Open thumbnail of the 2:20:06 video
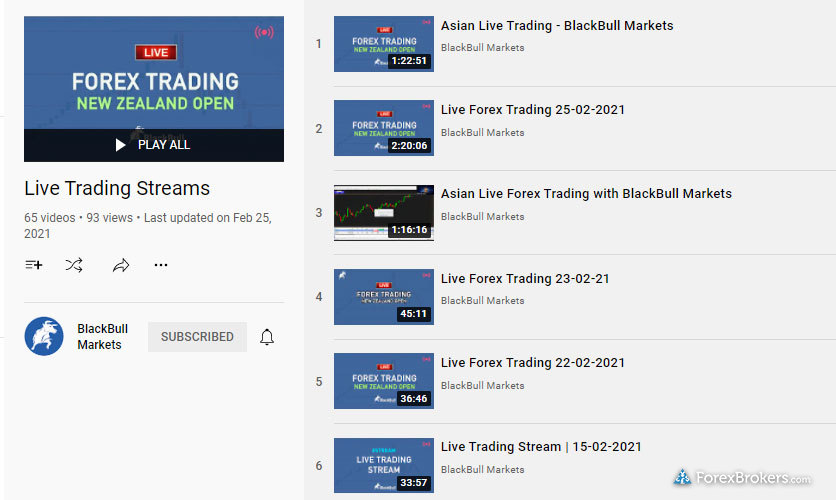The height and width of the screenshot is (500, 836). coord(384,128)
